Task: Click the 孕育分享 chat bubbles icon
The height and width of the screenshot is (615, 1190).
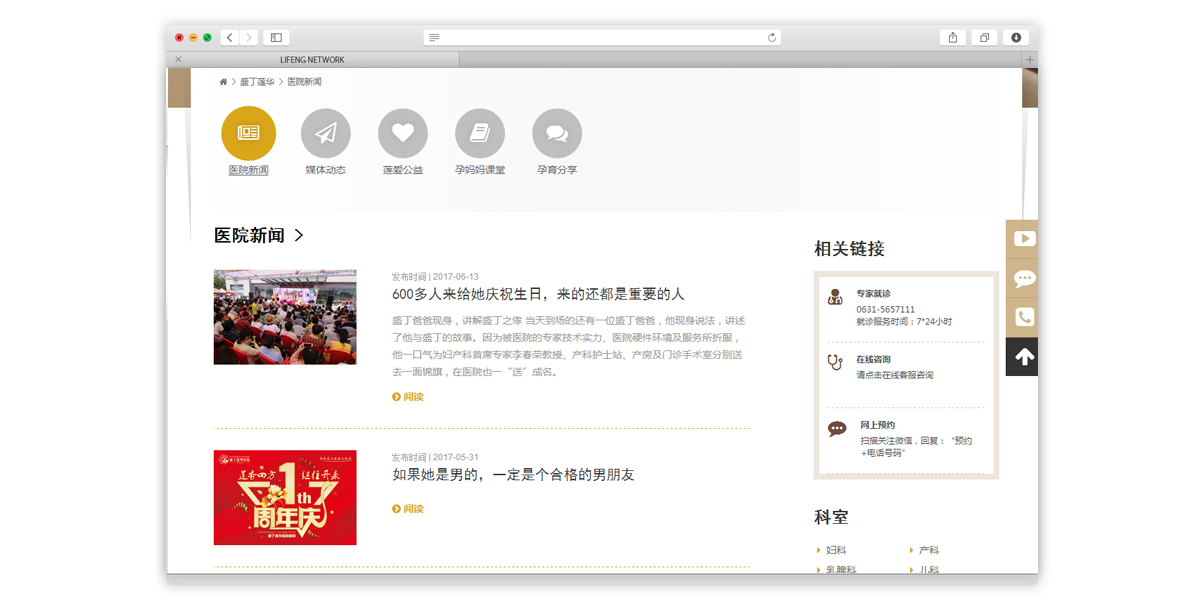Action: [557, 133]
